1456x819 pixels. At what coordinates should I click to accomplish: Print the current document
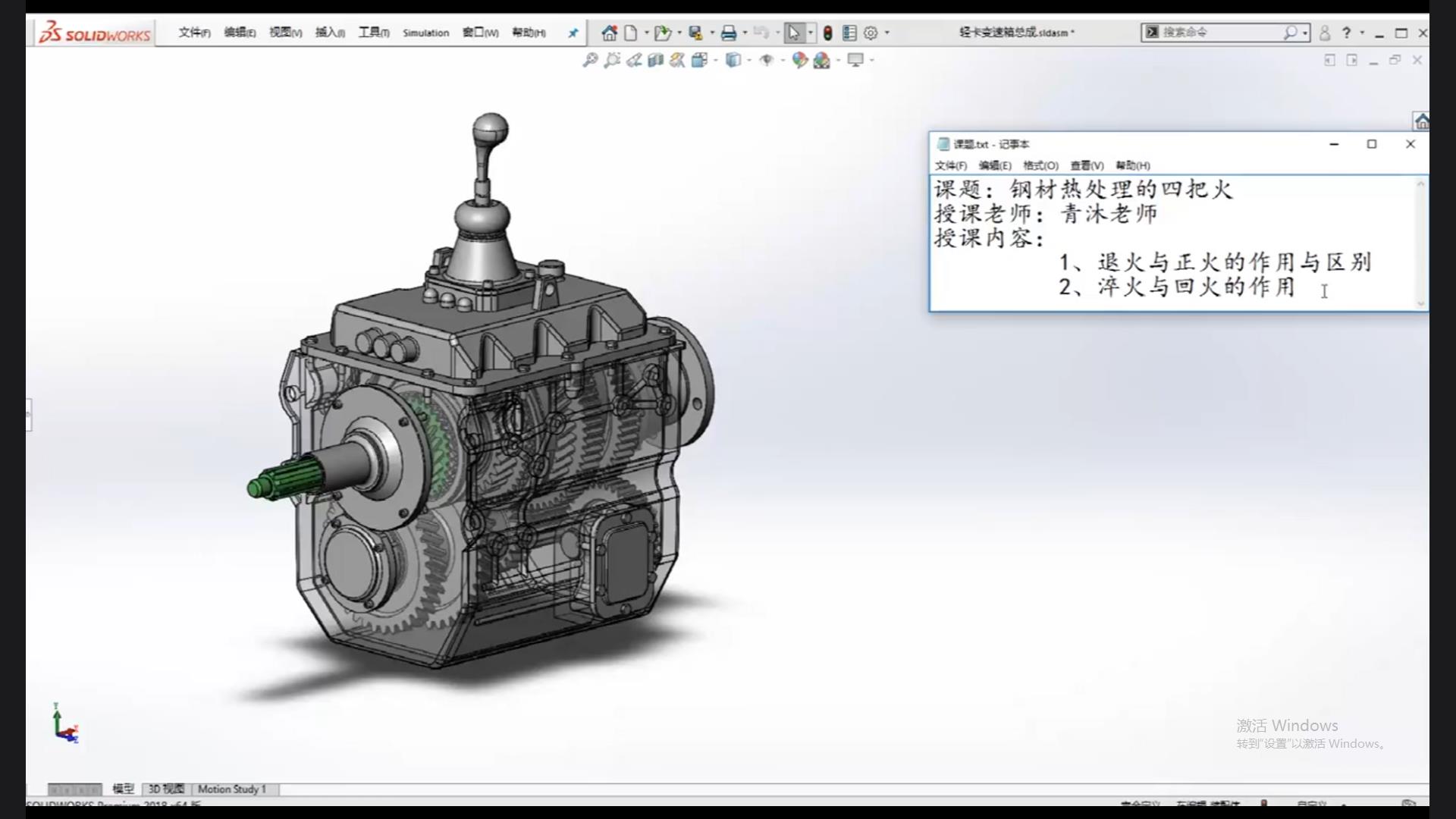[x=728, y=33]
